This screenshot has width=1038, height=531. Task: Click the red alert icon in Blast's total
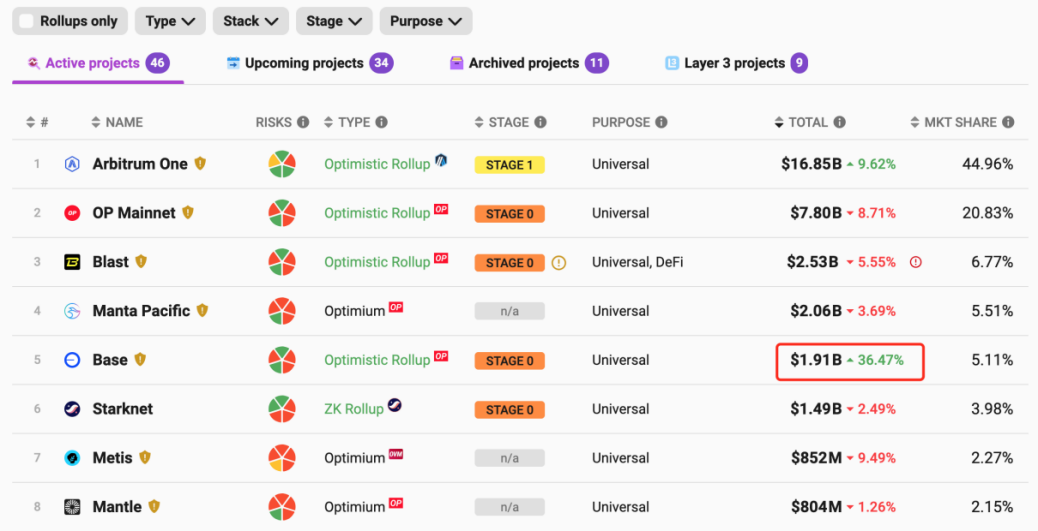[x=916, y=262]
